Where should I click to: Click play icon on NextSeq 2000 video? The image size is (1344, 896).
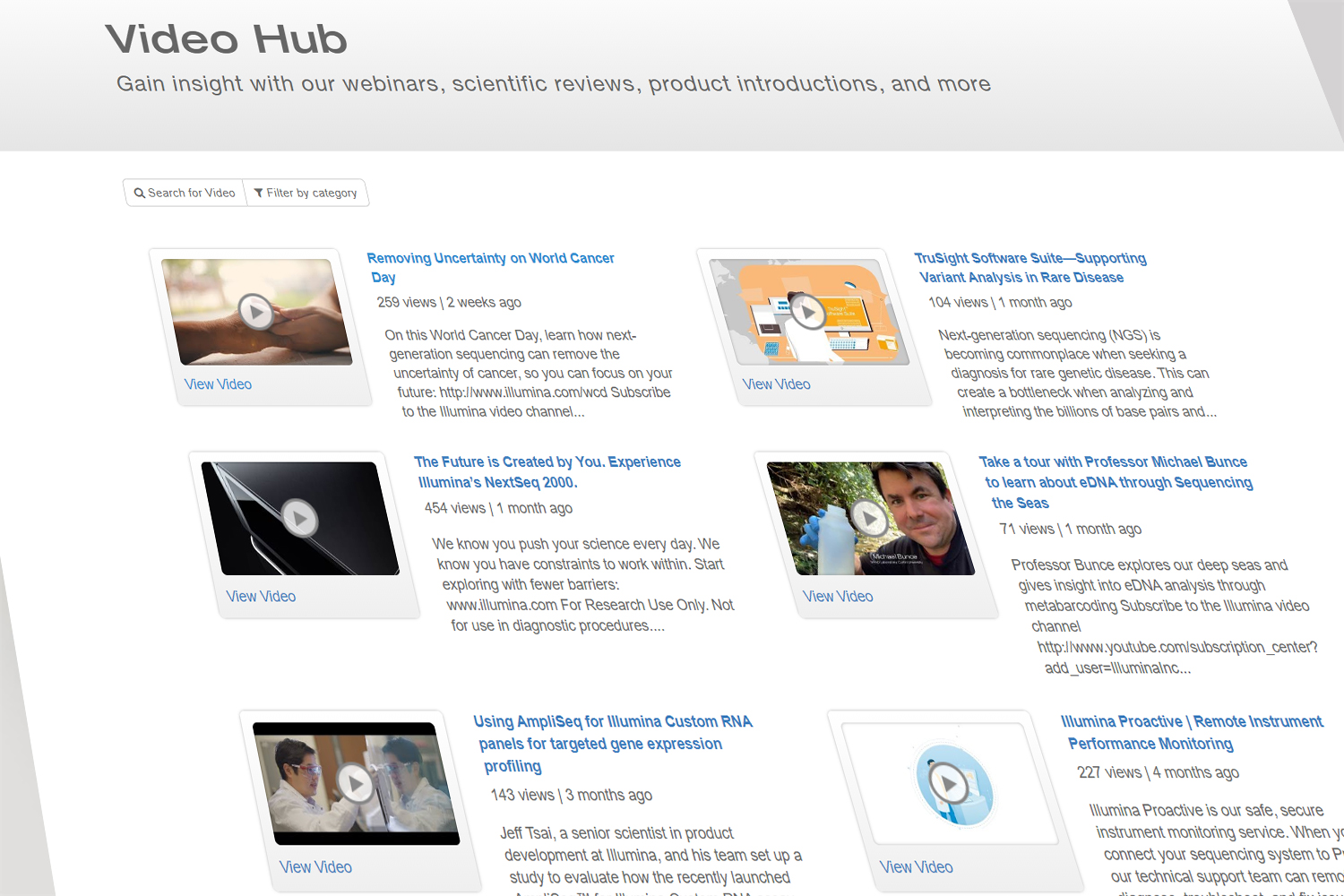click(299, 518)
